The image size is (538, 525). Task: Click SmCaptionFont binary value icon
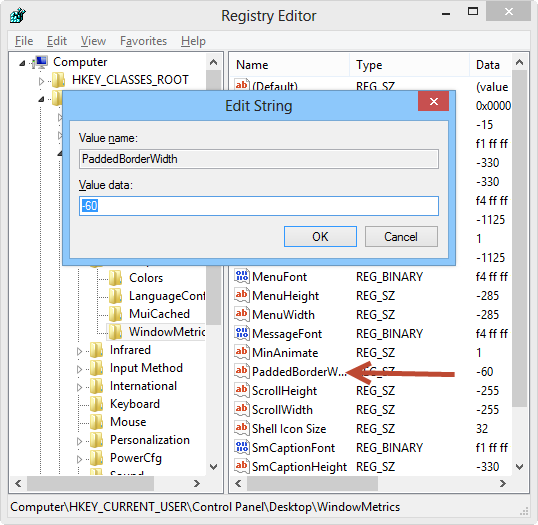[242, 447]
